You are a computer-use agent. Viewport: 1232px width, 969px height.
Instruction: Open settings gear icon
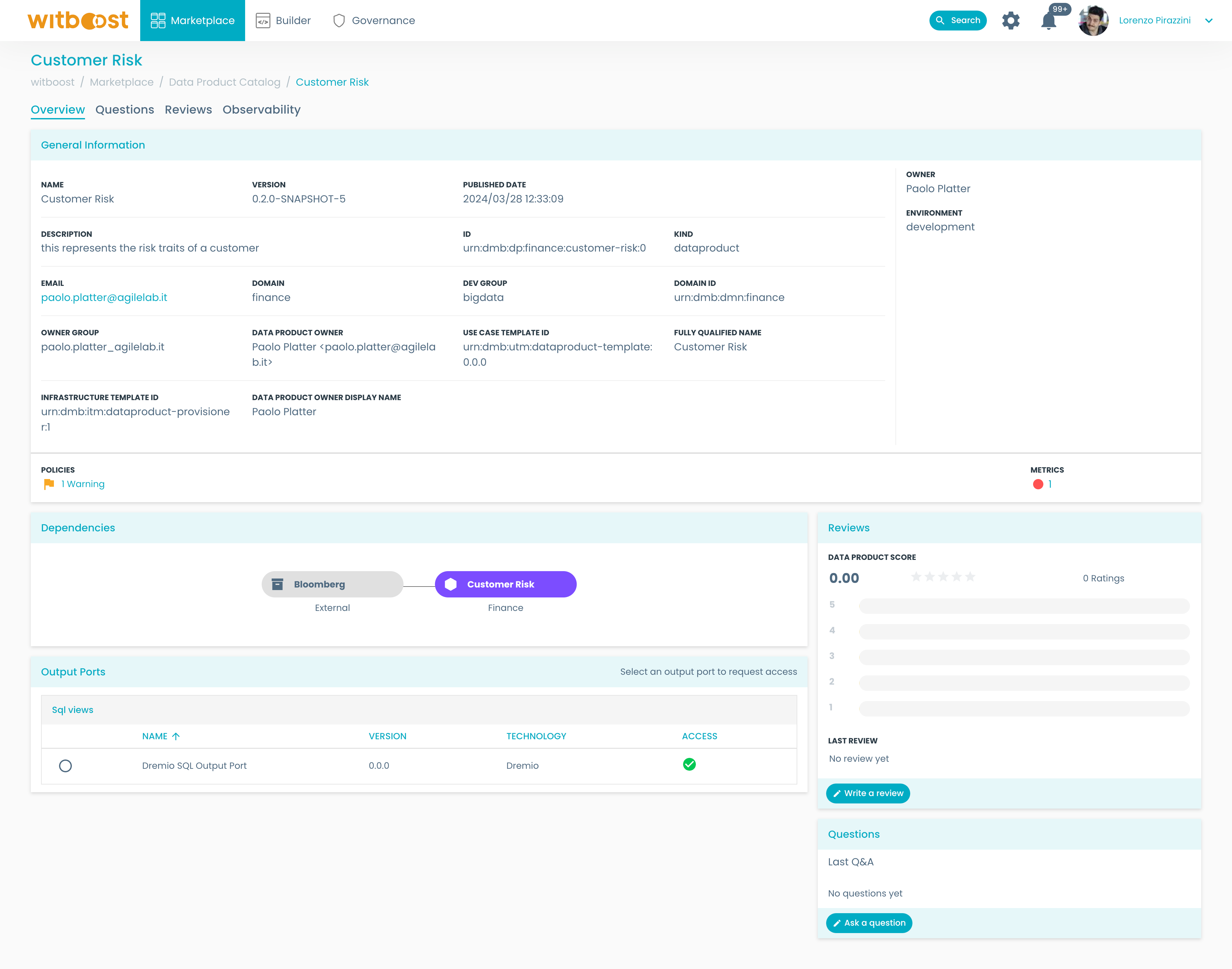pos(1010,21)
